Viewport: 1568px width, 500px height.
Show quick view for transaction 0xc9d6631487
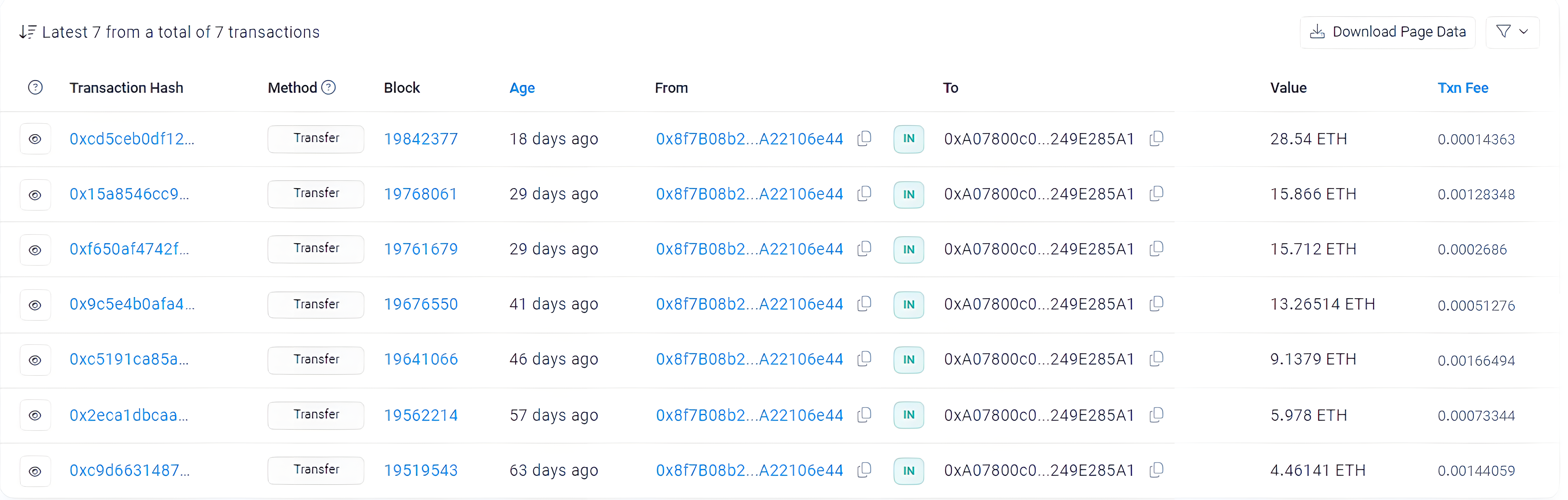[x=35, y=471]
